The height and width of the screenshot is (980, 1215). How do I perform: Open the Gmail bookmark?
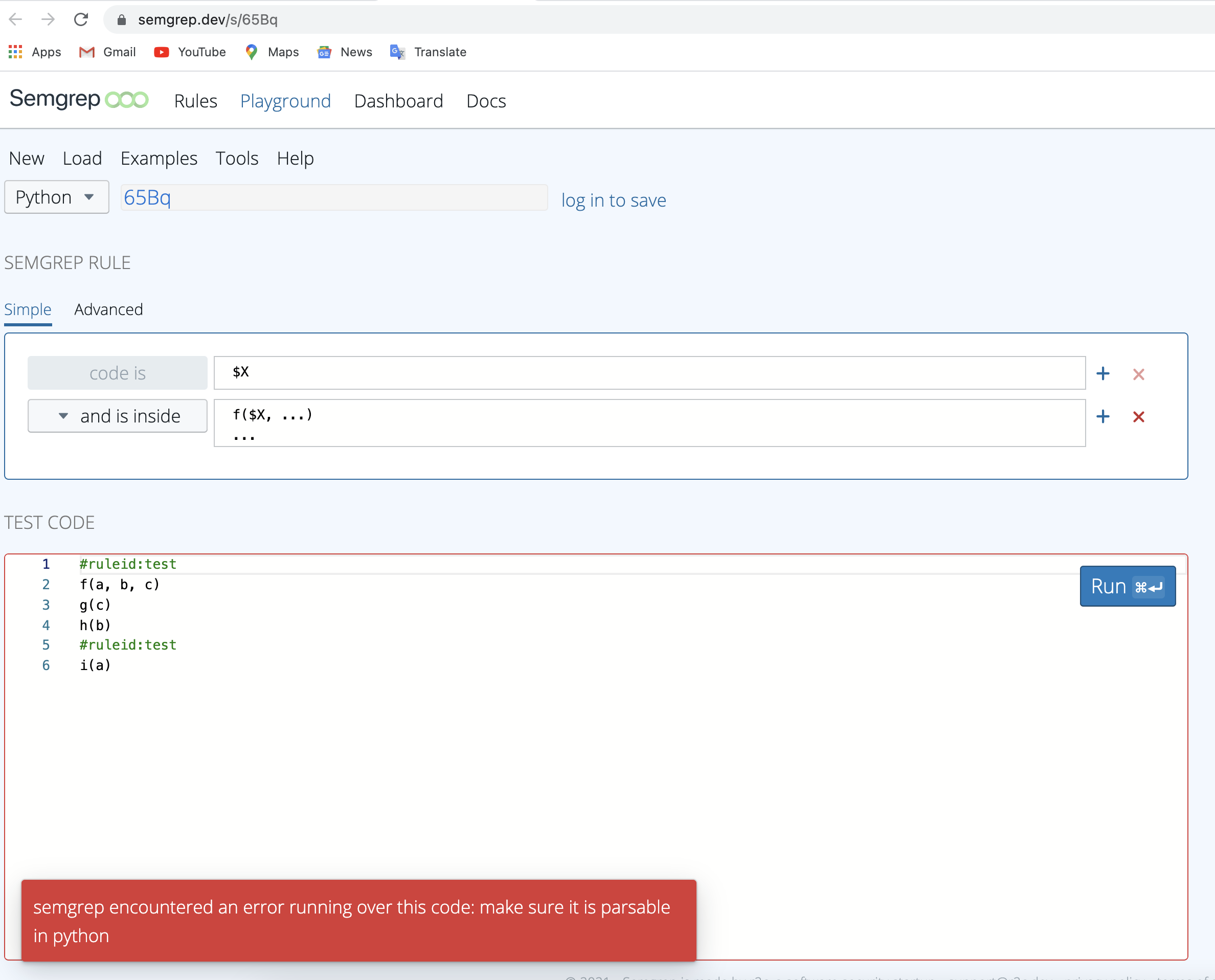107,52
